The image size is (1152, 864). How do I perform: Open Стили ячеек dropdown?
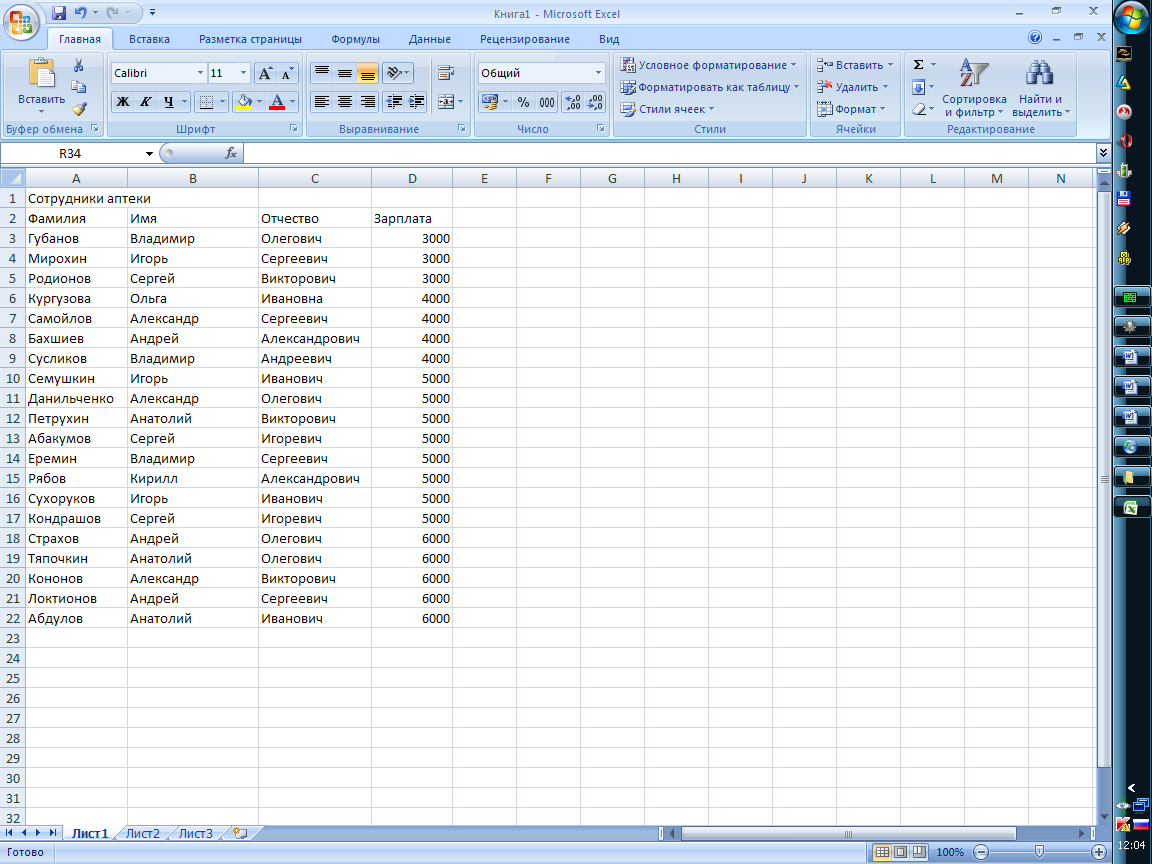667,109
